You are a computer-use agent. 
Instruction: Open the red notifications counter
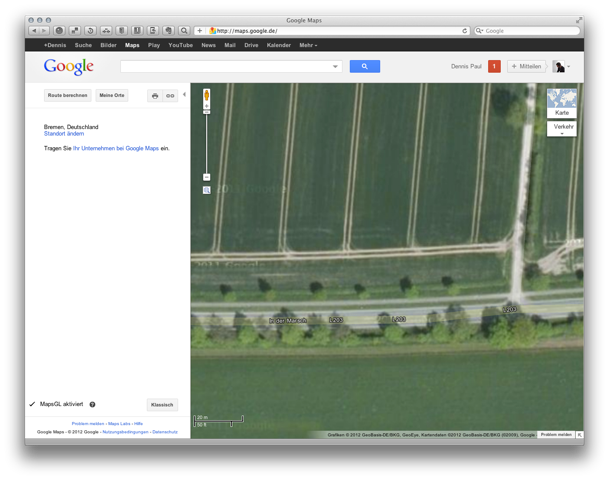[494, 66]
